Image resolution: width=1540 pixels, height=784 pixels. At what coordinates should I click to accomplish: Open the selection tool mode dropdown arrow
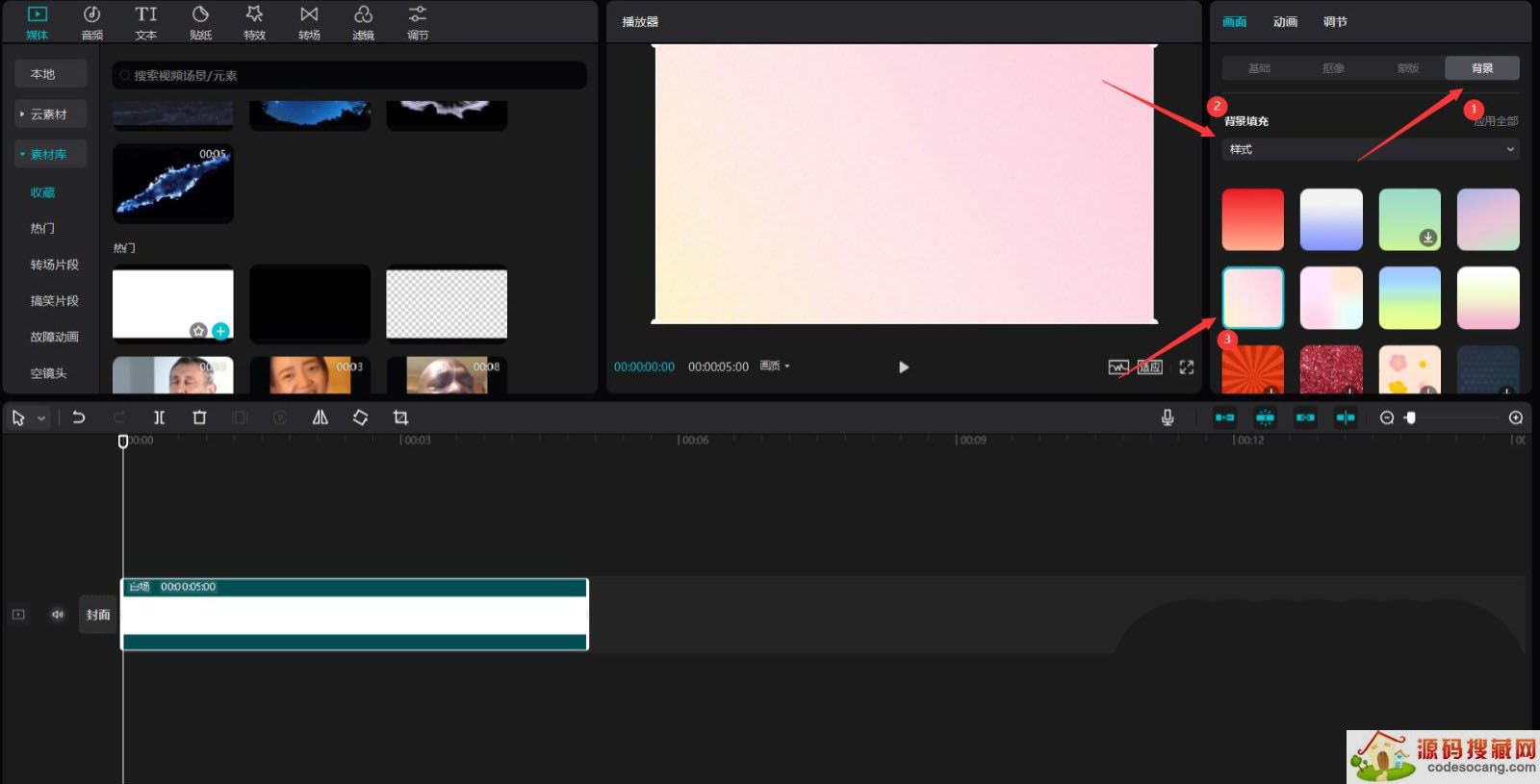click(x=41, y=418)
